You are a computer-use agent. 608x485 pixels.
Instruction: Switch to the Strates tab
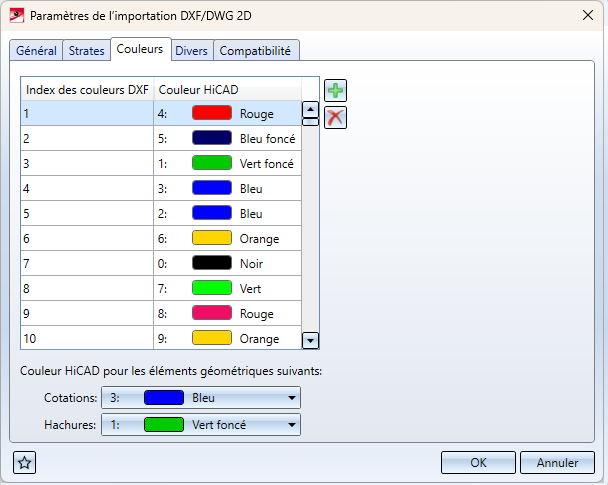[86, 51]
